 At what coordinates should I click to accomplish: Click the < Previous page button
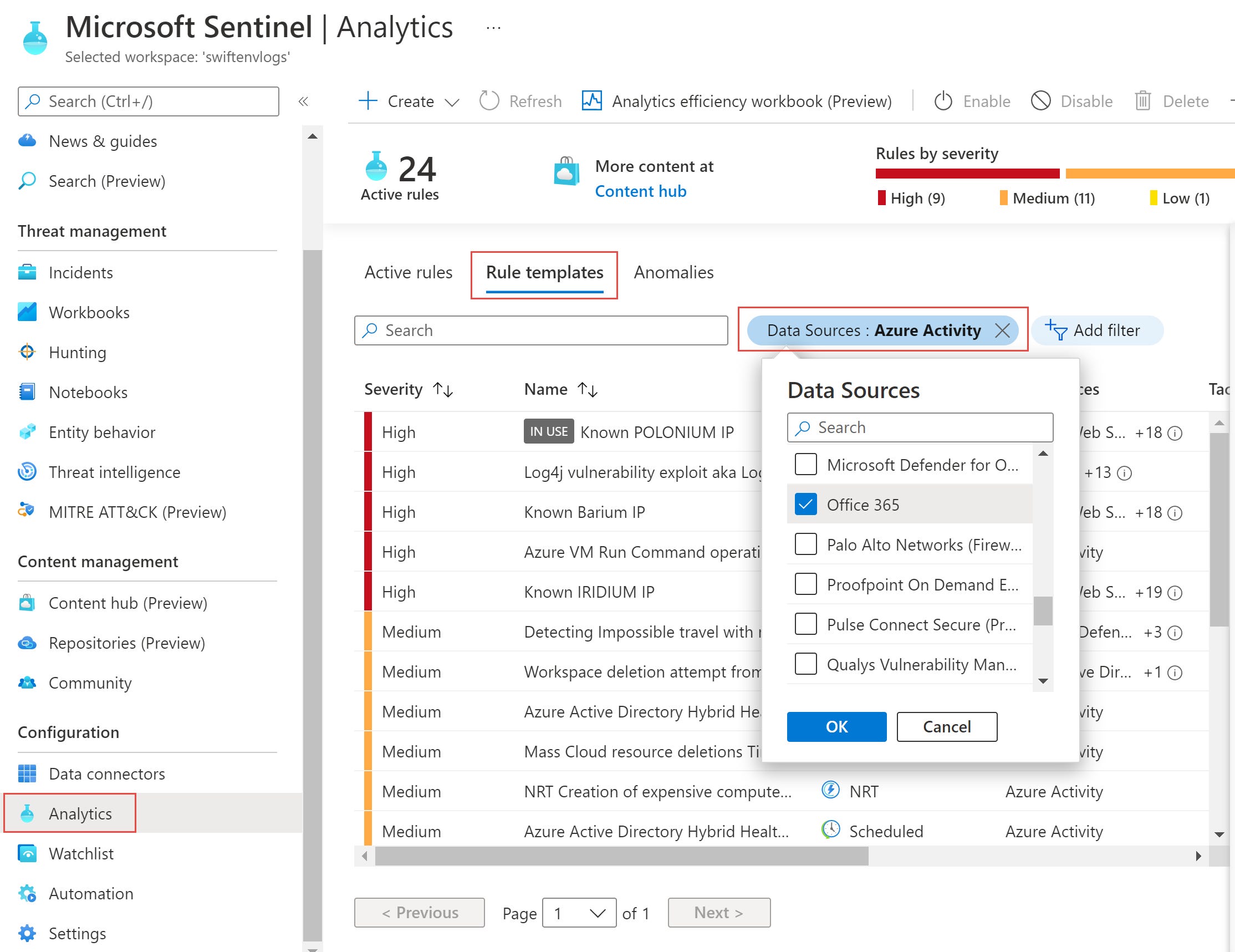(x=420, y=913)
